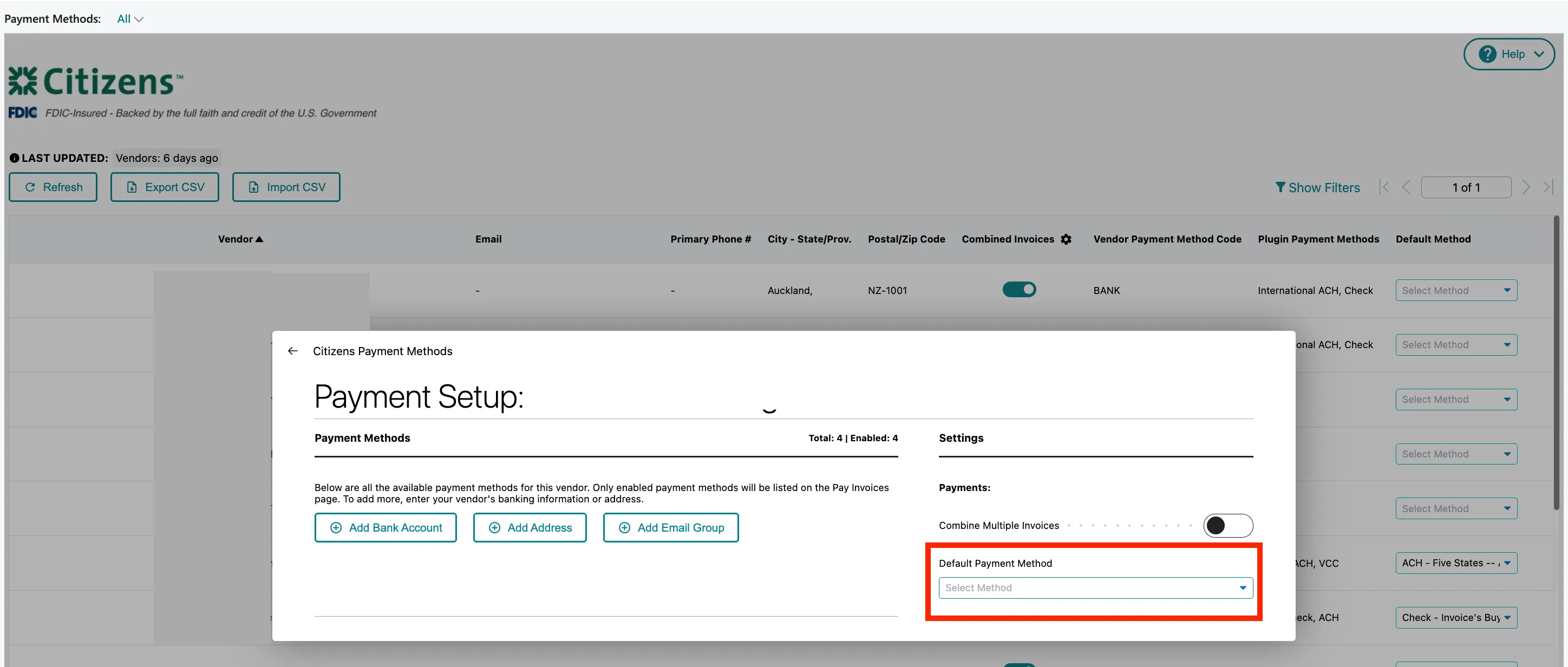The height and width of the screenshot is (667, 1568).
Task: Open Select Method dropdown in BANK row
Action: pyautogui.click(x=1456, y=290)
